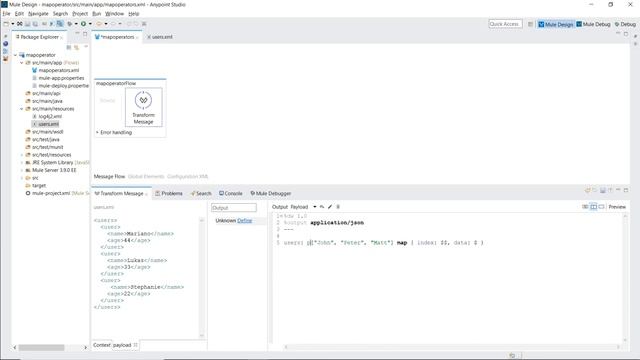The width and height of the screenshot is (640, 360).
Task: Select mule-app.properties file in tree
Action: click(61, 78)
